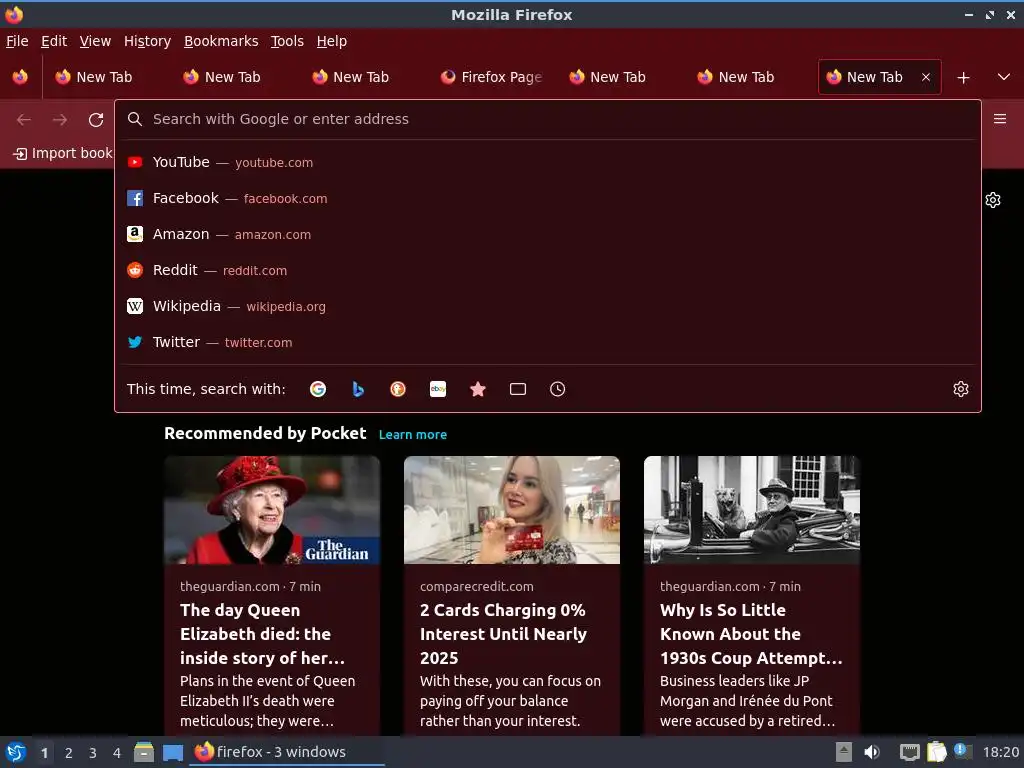Screen dimensions: 1024x768
Task: Open Reddit suggestion favicon
Action: (135, 270)
